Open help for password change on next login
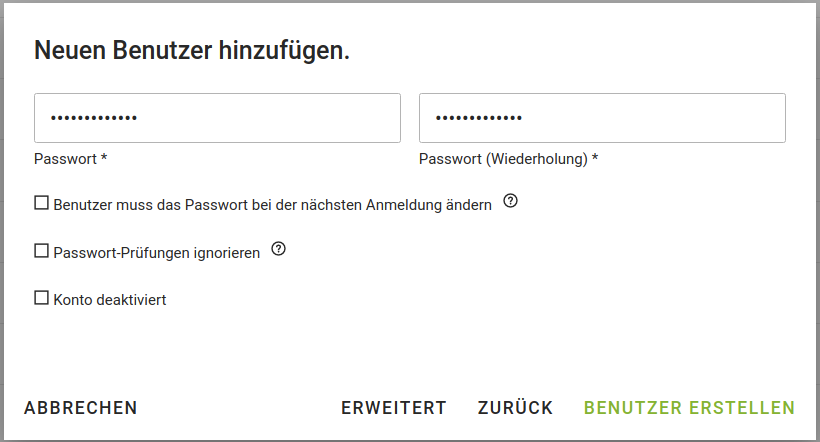 (511, 202)
